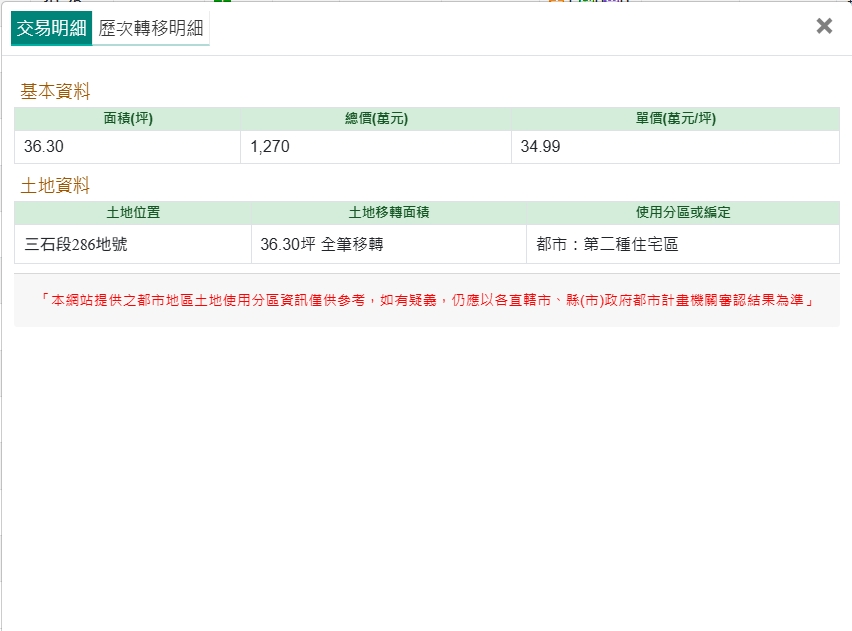
Task: Click the page strip above the dialog
Action: tap(400, 1)
